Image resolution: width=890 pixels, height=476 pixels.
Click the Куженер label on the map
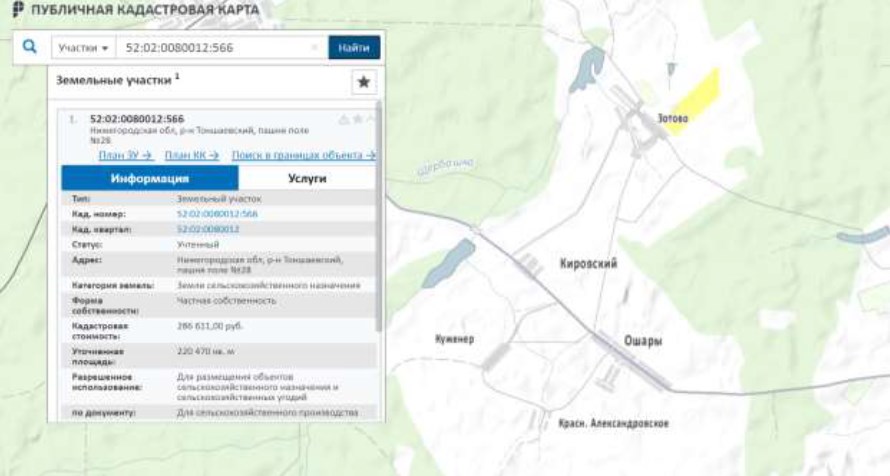pyautogui.click(x=454, y=339)
